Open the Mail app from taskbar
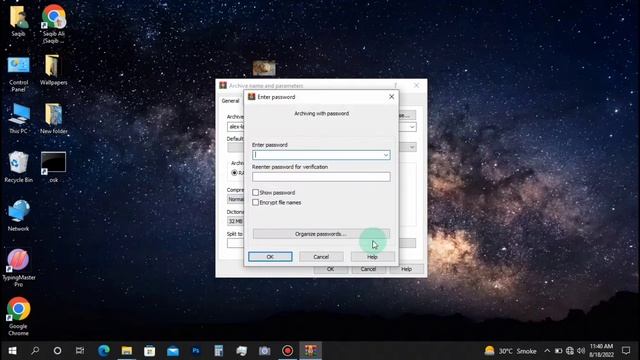Image resolution: width=640 pixels, height=360 pixels. point(173,351)
